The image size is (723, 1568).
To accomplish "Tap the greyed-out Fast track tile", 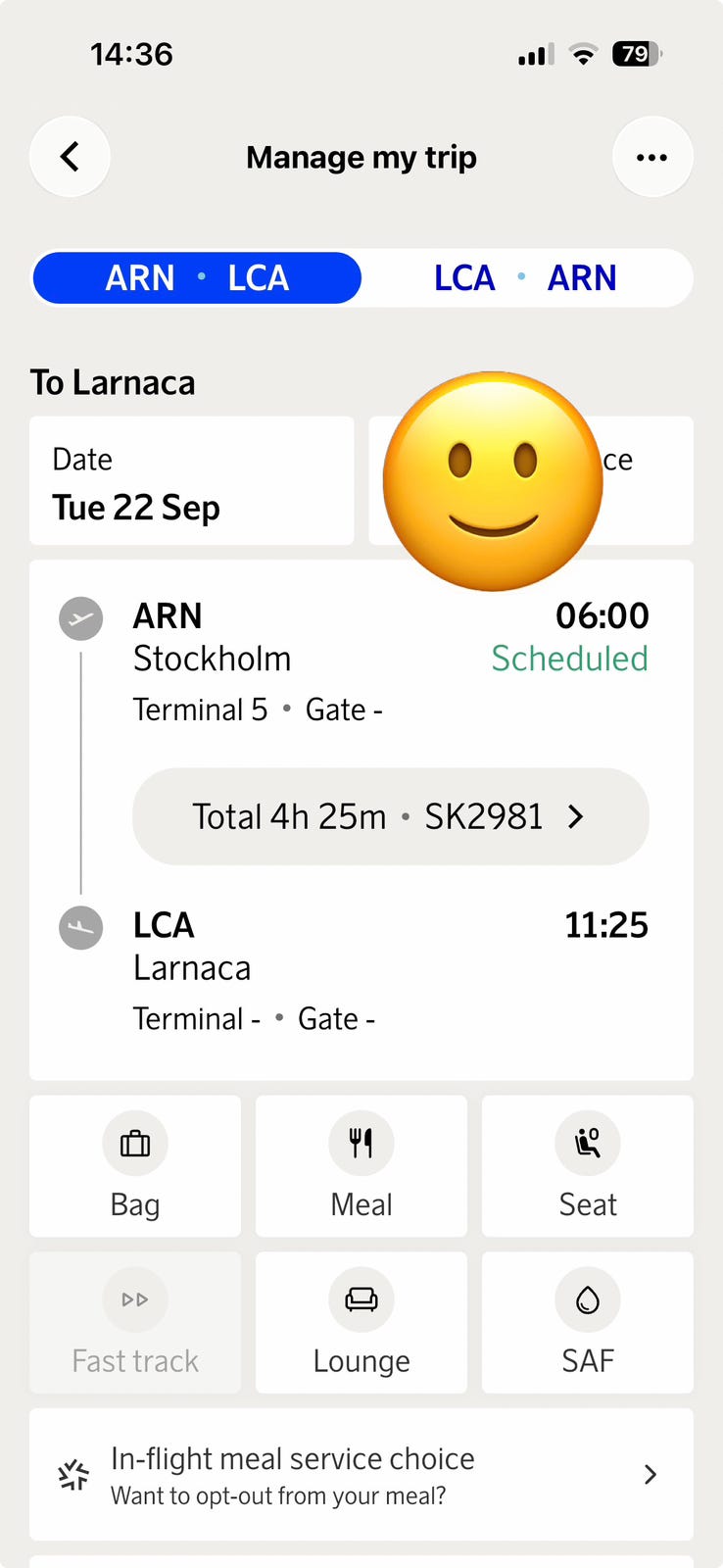I will click(135, 1322).
